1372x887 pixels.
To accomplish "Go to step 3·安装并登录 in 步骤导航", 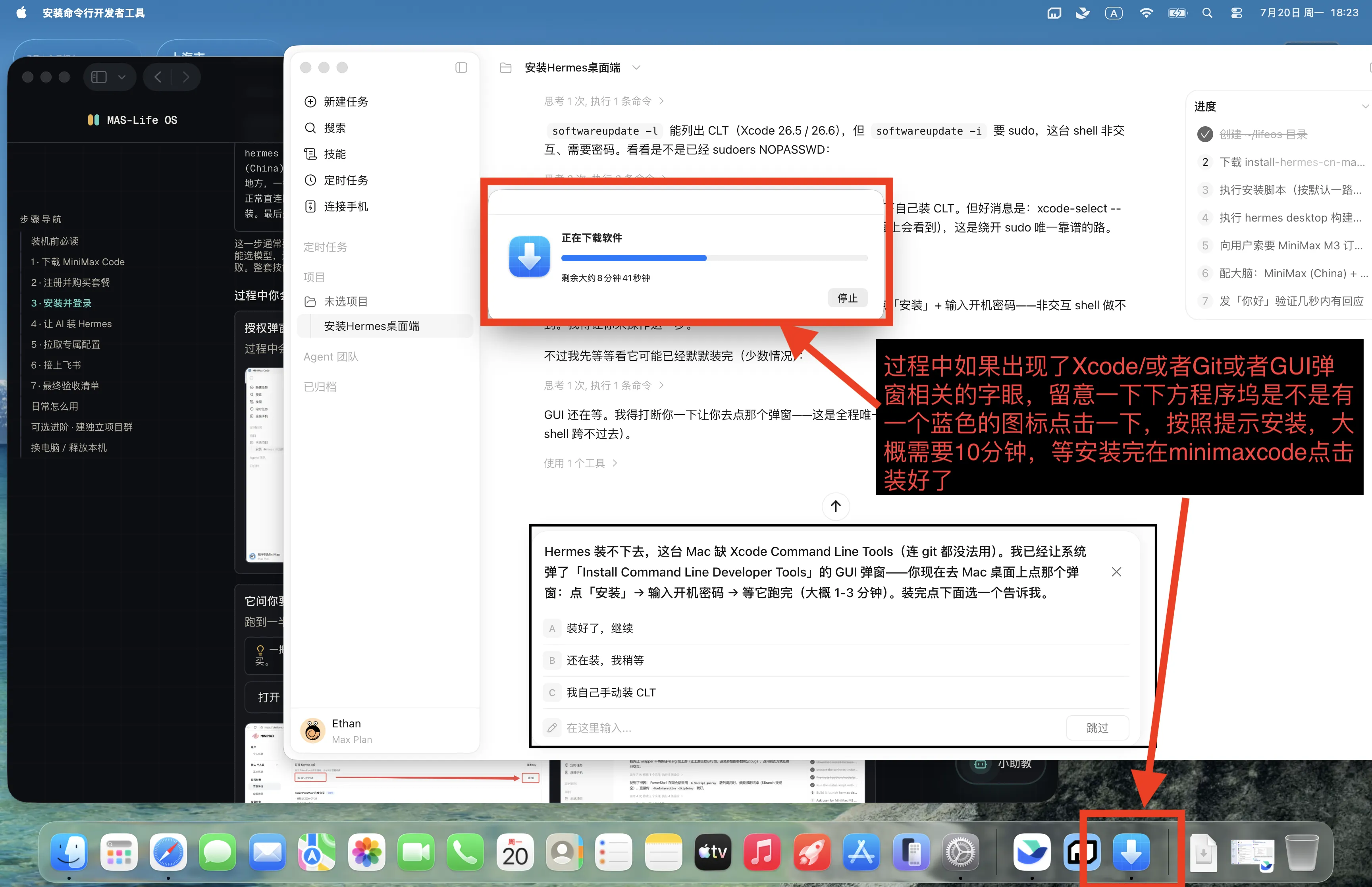I will click(x=61, y=303).
